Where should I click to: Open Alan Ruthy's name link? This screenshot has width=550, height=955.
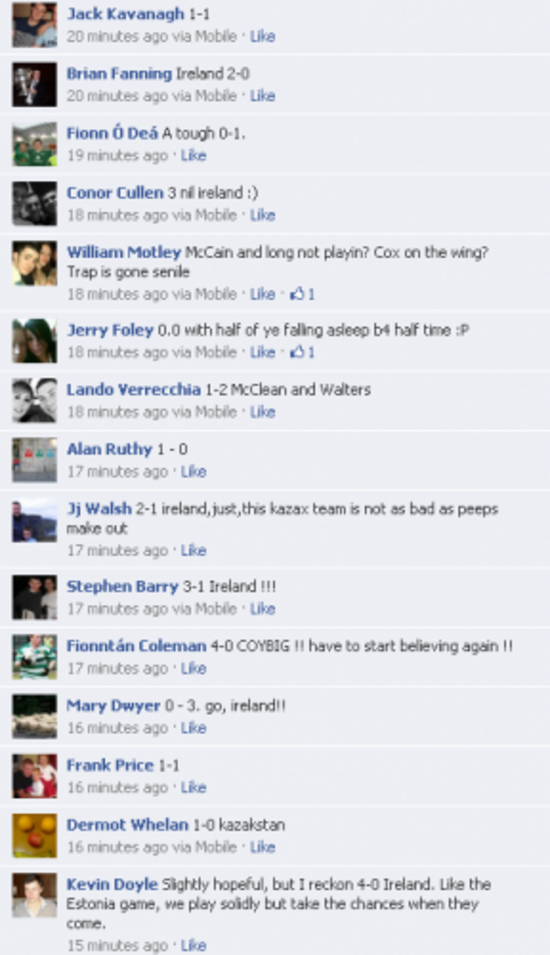(109, 449)
